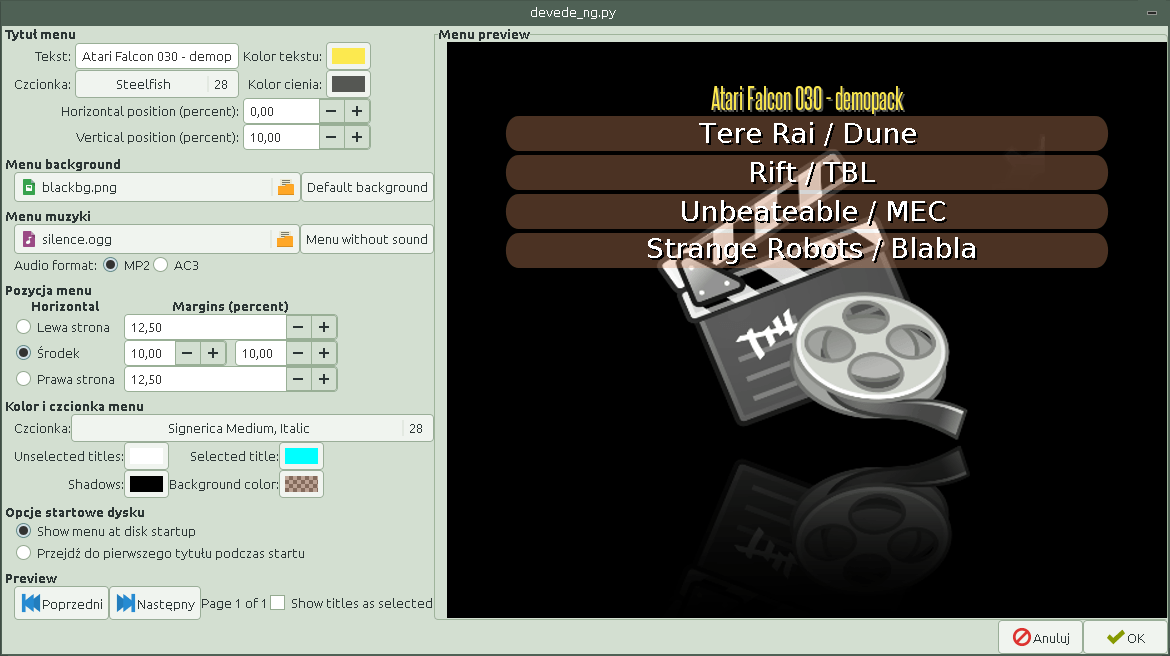Increase Vertical position percent with plus
1170x656 pixels.
357,137
